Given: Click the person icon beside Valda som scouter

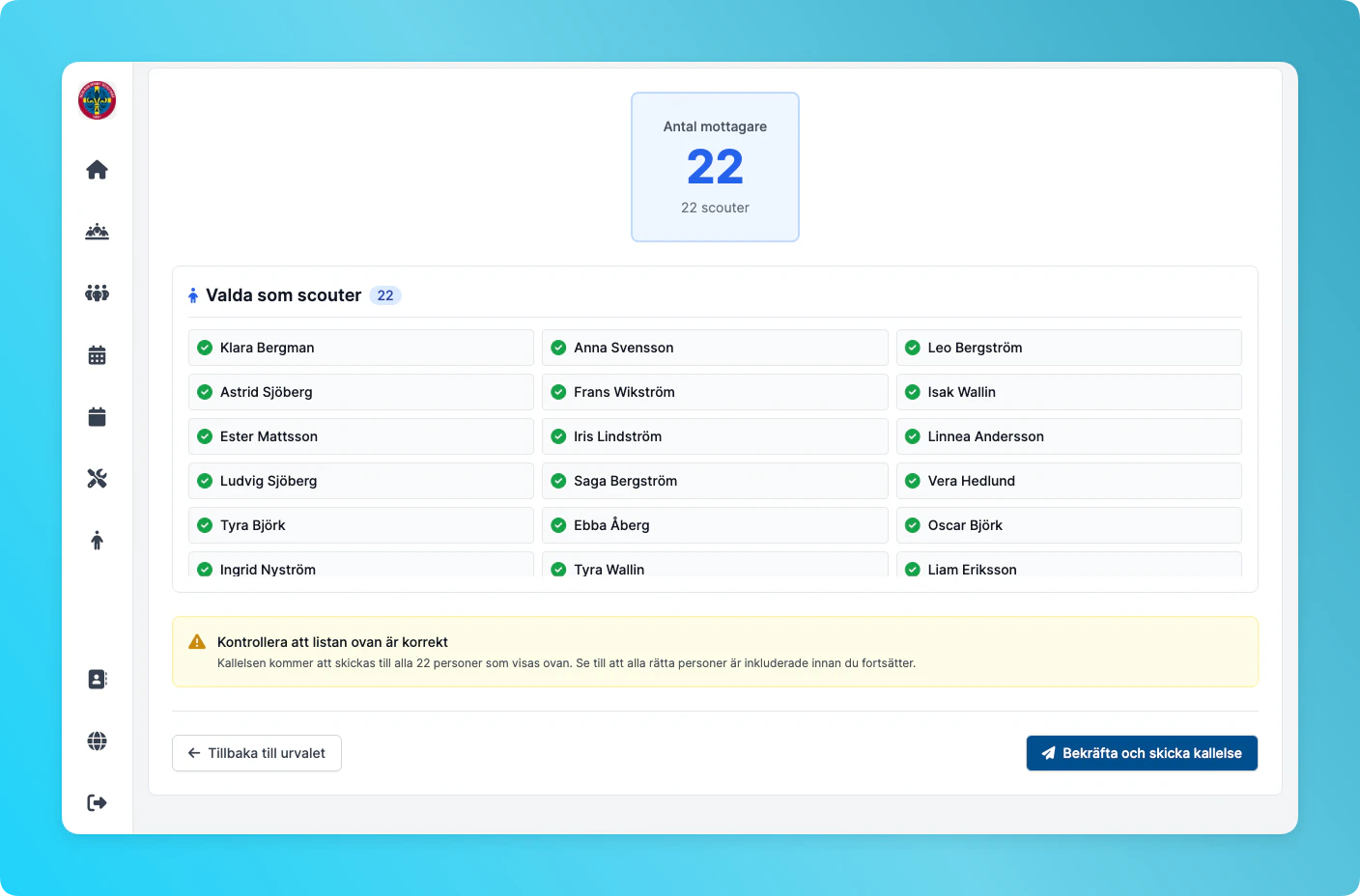Looking at the screenshot, I should [193, 295].
